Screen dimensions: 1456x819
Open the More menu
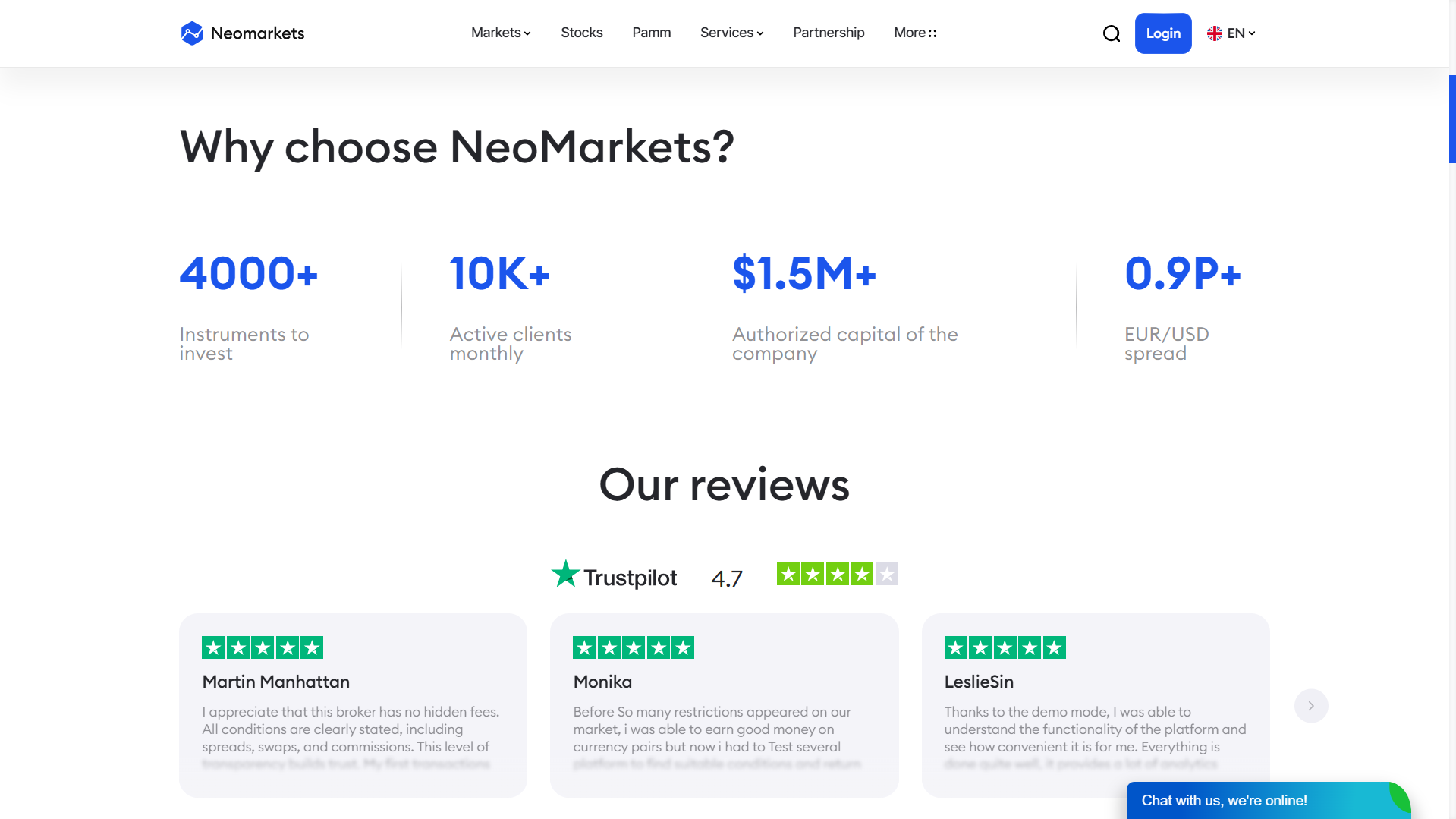click(x=915, y=33)
